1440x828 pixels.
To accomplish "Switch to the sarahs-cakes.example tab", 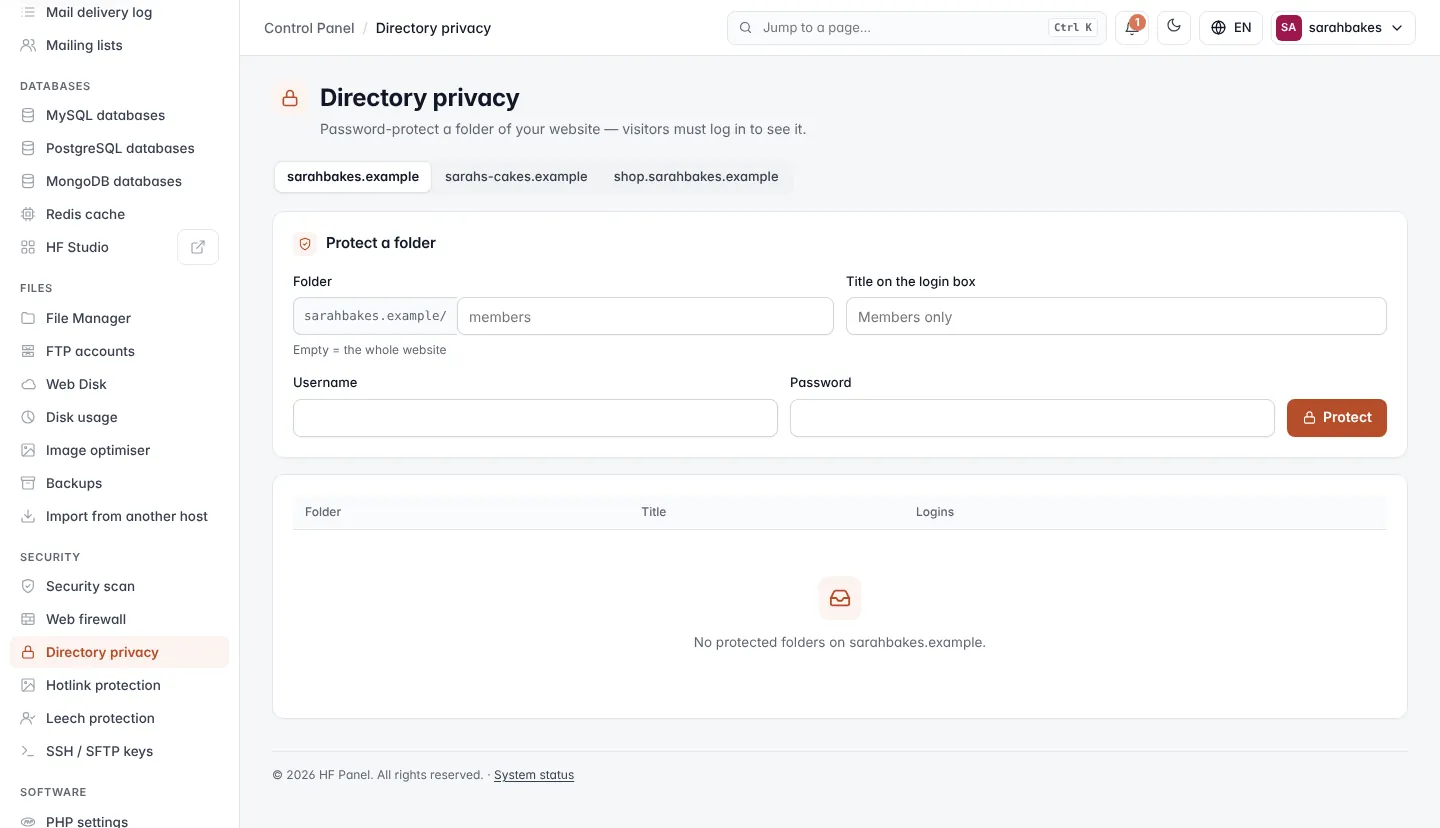I will pos(516,177).
